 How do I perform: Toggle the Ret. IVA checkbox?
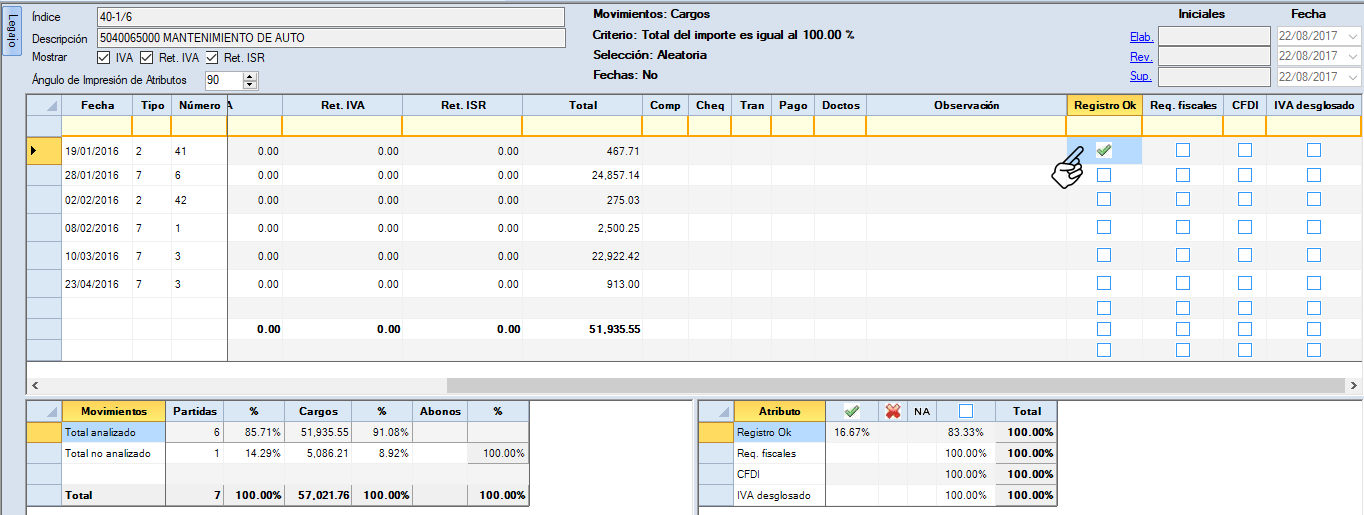tap(147, 58)
